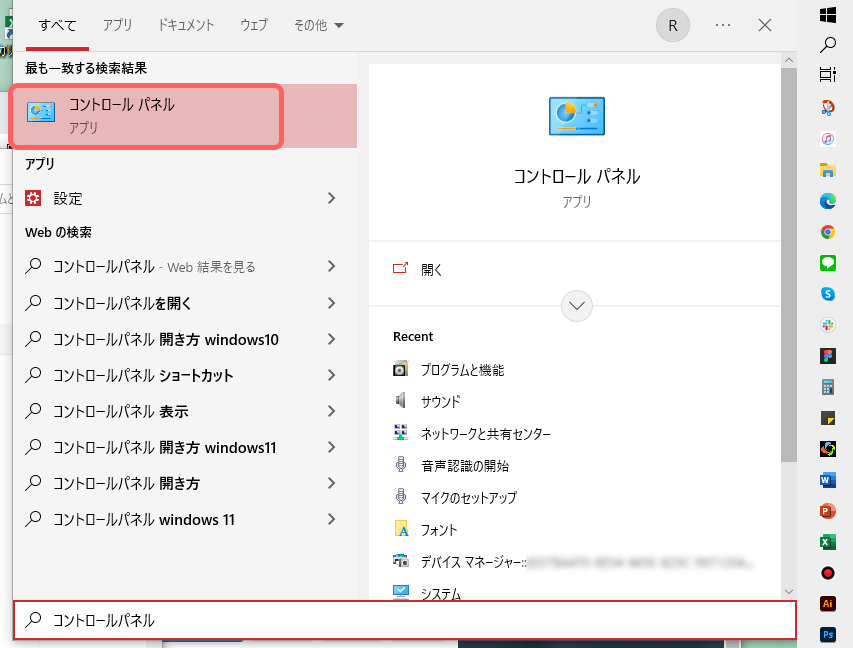
Task: Switch to the ウェブ tab
Action: (x=254, y=25)
